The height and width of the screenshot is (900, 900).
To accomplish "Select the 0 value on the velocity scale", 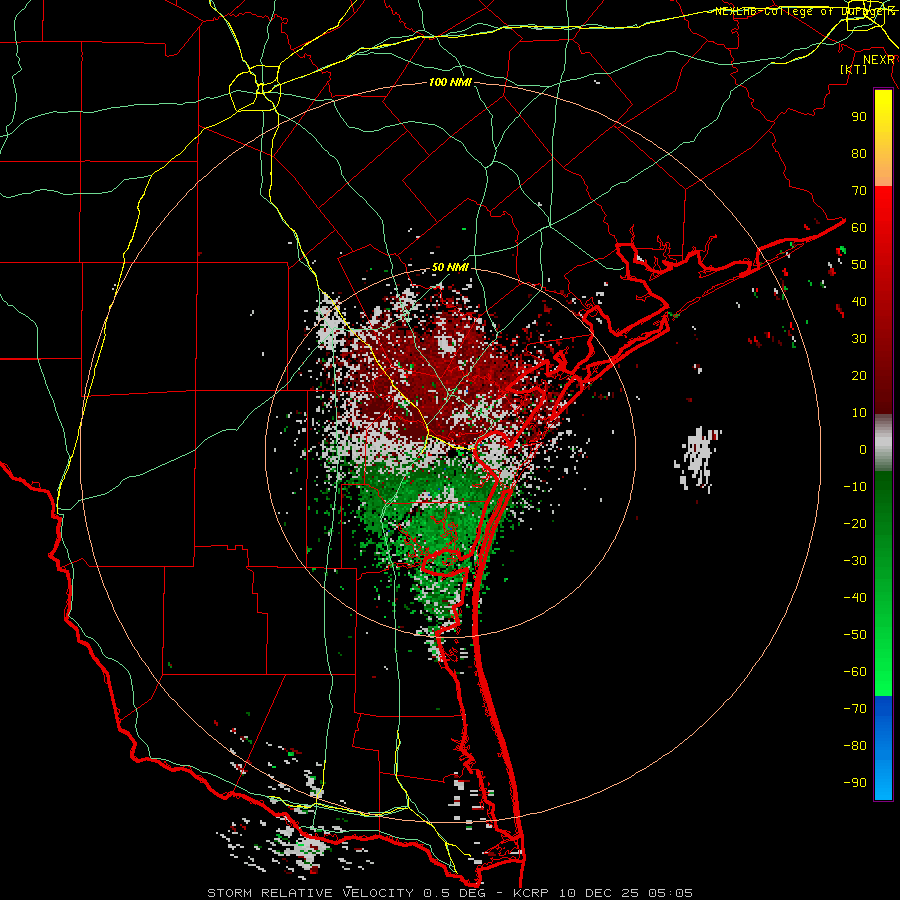I will coord(863,449).
